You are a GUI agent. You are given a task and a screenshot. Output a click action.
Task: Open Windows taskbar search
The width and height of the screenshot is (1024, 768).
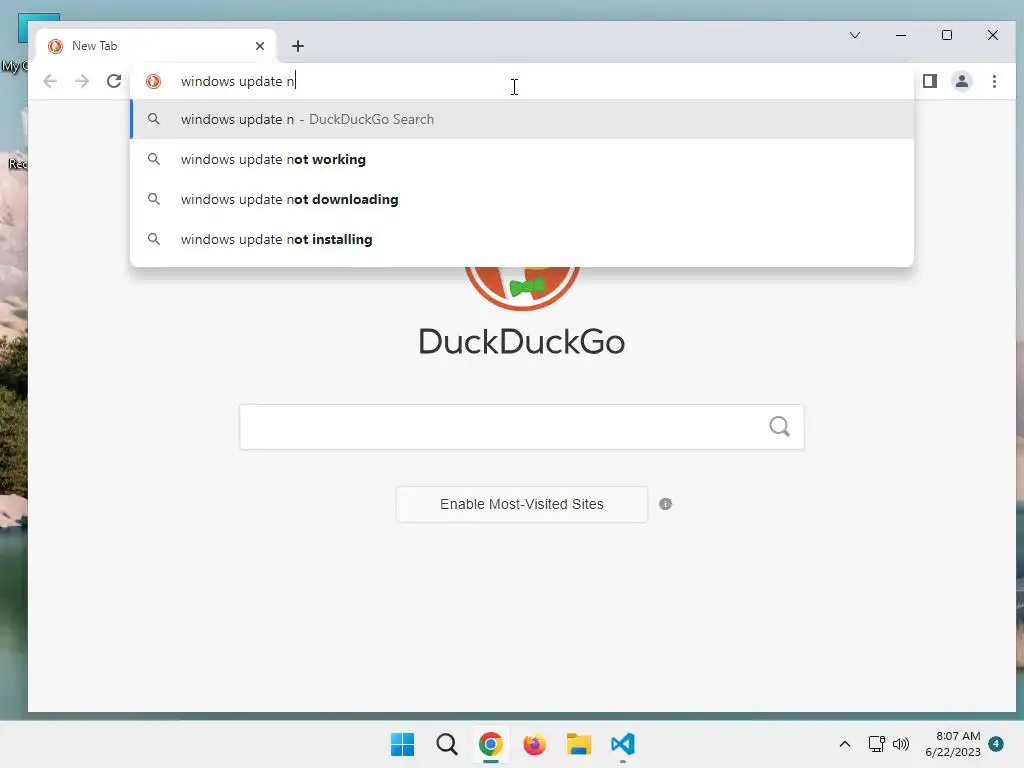click(x=447, y=744)
